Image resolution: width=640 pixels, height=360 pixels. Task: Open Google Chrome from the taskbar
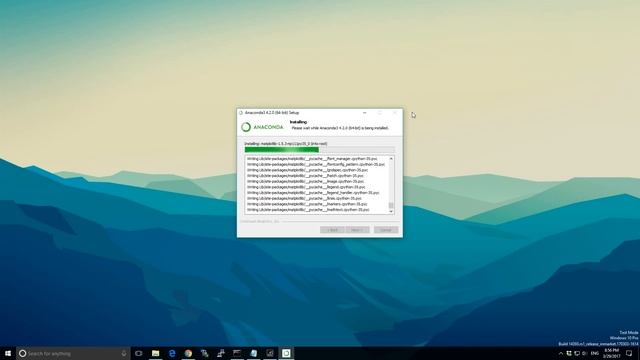[188, 353]
